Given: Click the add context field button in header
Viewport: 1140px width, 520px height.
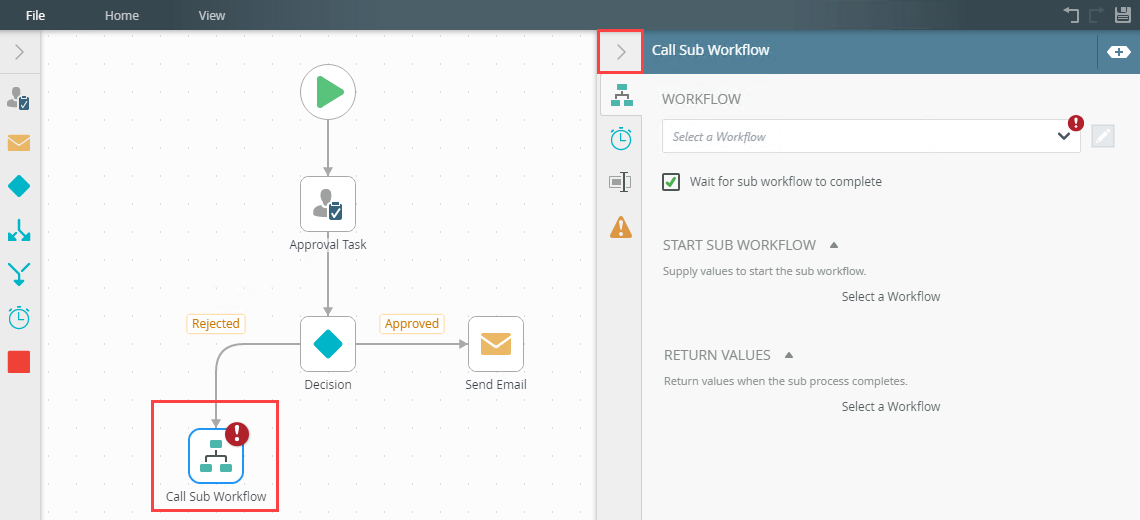Looking at the screenshot, I should (1118, 52).
